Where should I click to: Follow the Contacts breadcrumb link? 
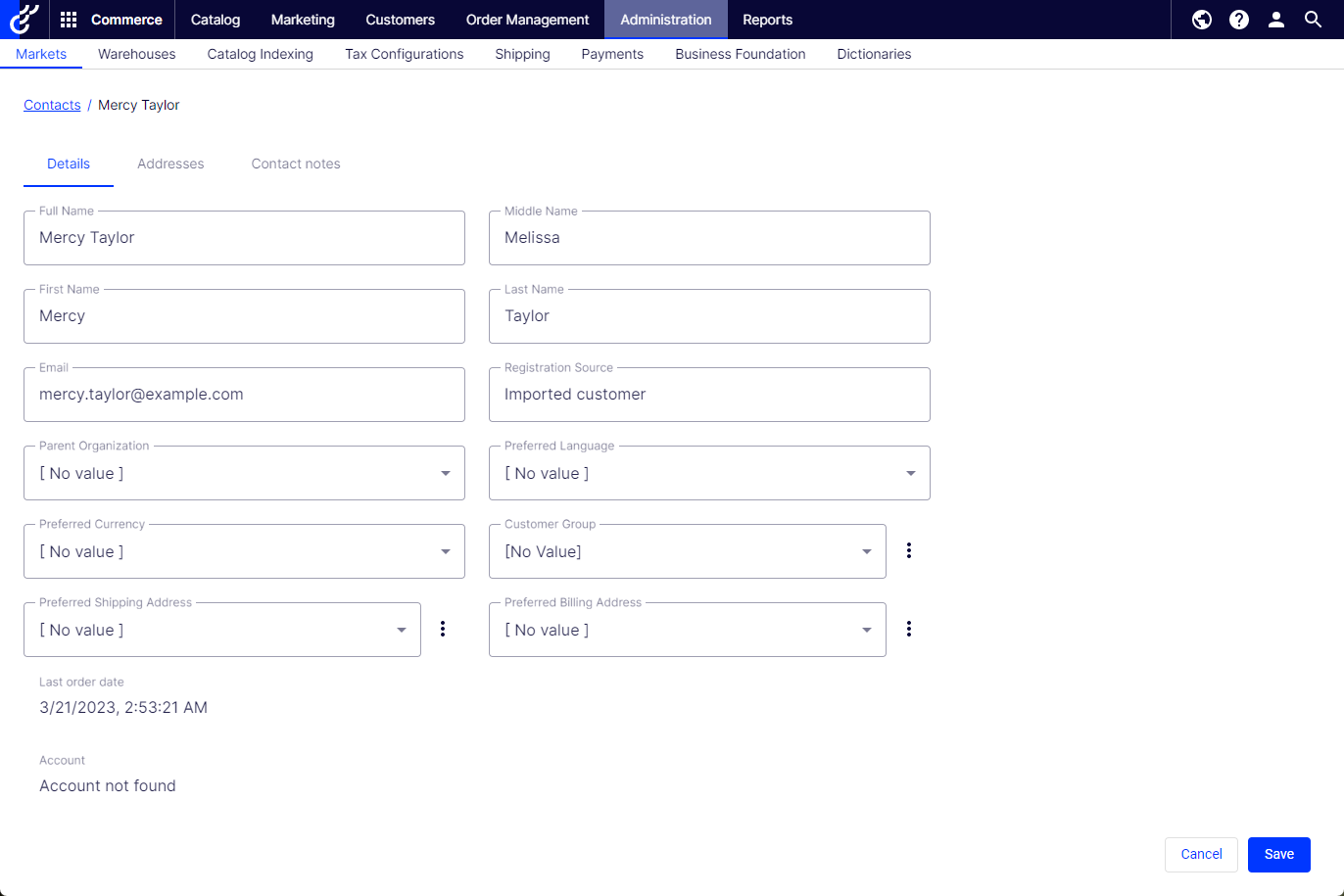click(52, 105)
